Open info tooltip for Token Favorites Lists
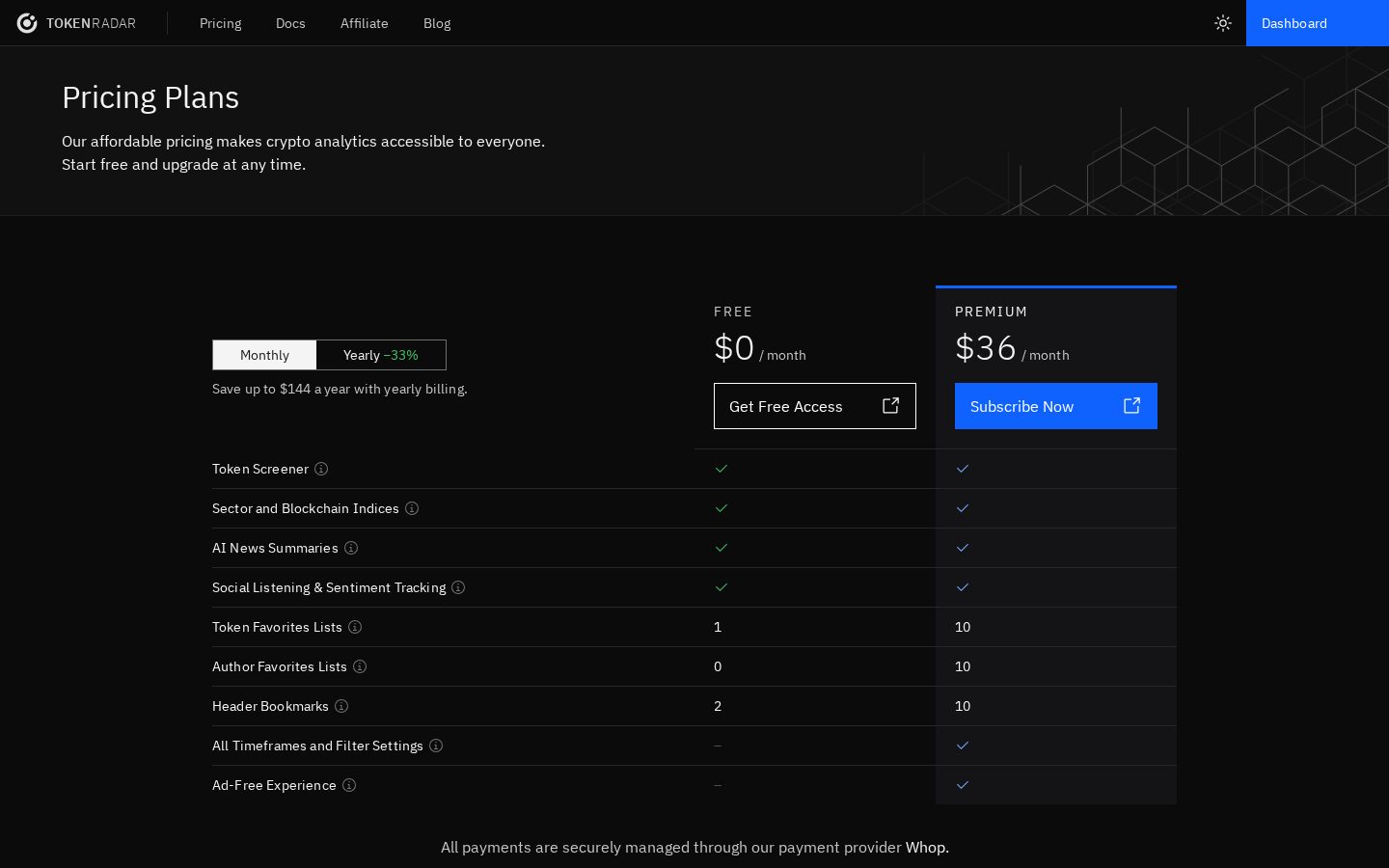Screen dimensions: 1389x868 coord(355,627)
